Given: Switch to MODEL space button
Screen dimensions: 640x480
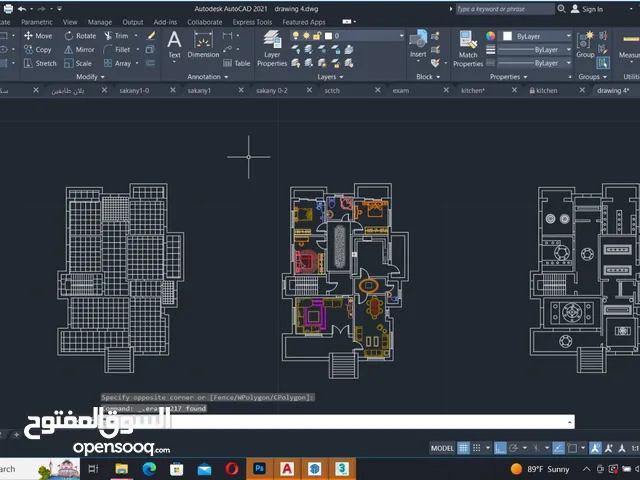Looking at the screenshot, I should (x=442, y=448).
